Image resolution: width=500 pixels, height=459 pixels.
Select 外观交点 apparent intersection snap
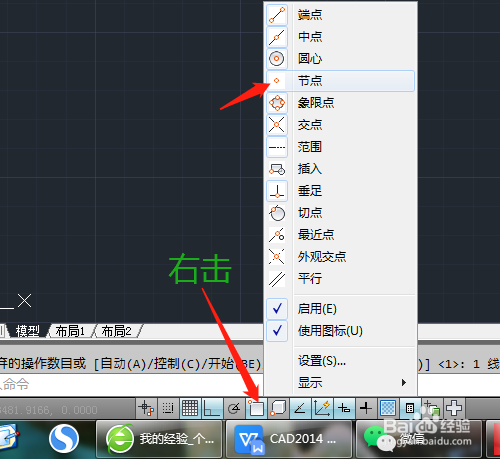click(340, 257)
